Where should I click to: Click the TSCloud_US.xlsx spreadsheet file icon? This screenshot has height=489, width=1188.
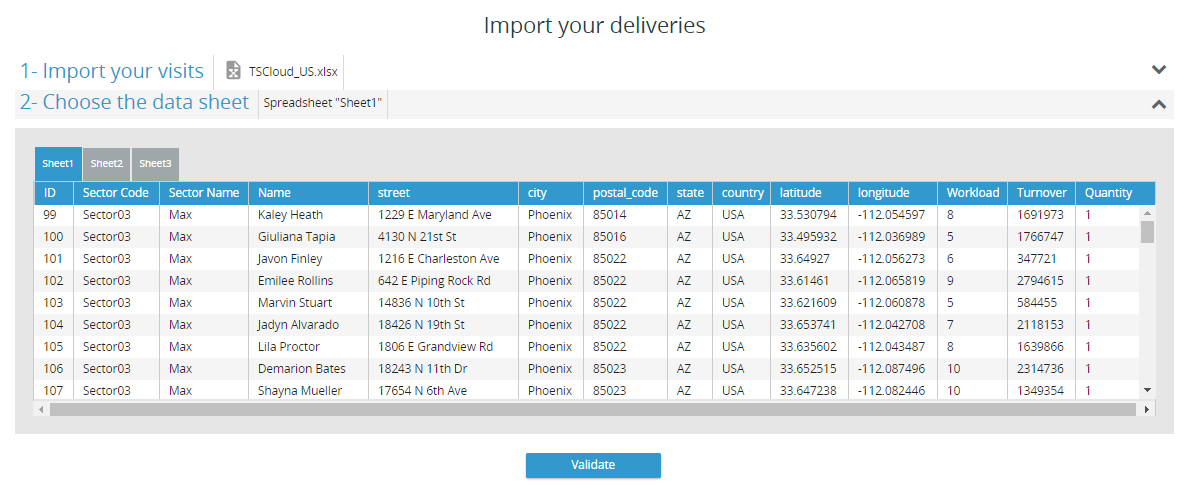[233, 71]
